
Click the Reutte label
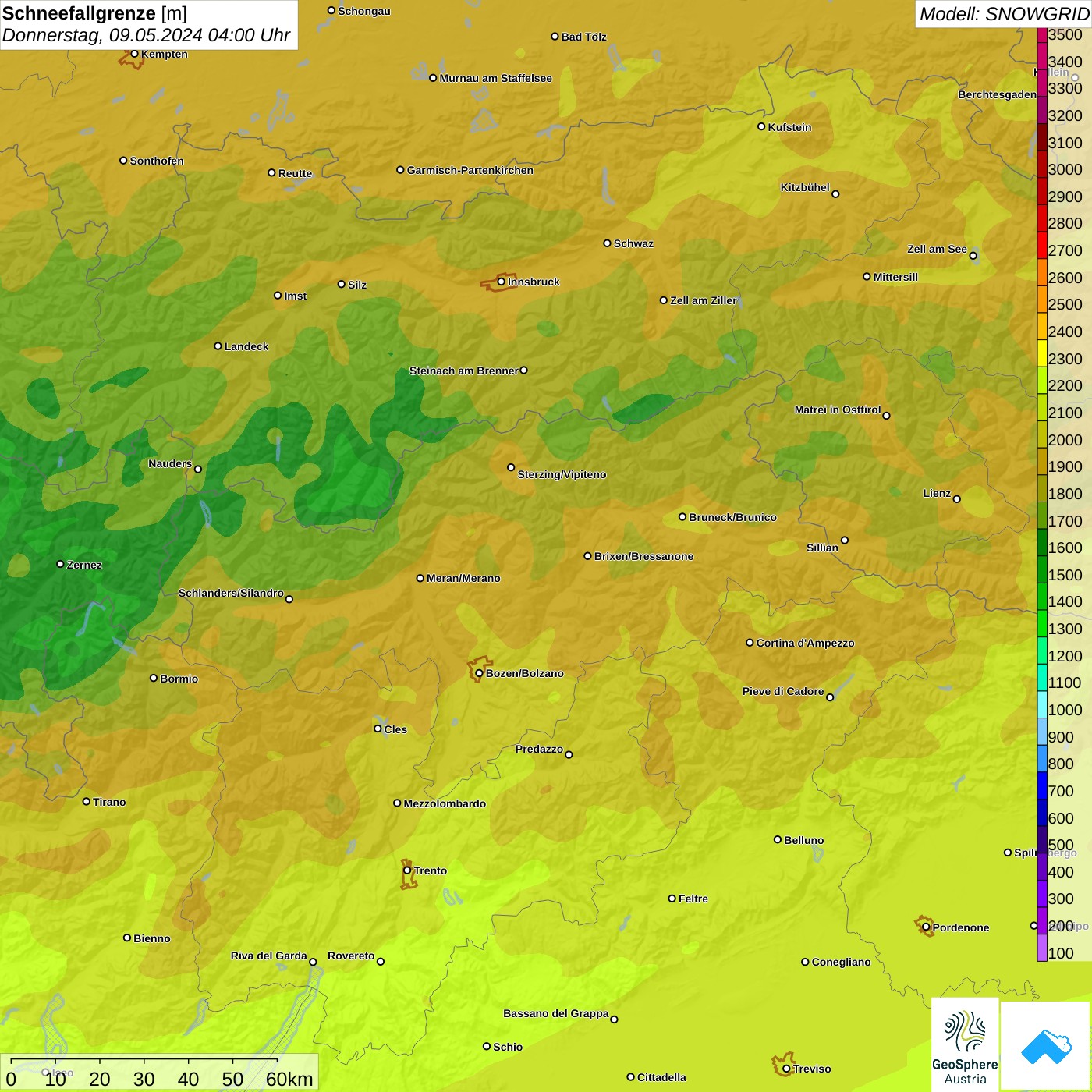(x=295, y=173)
